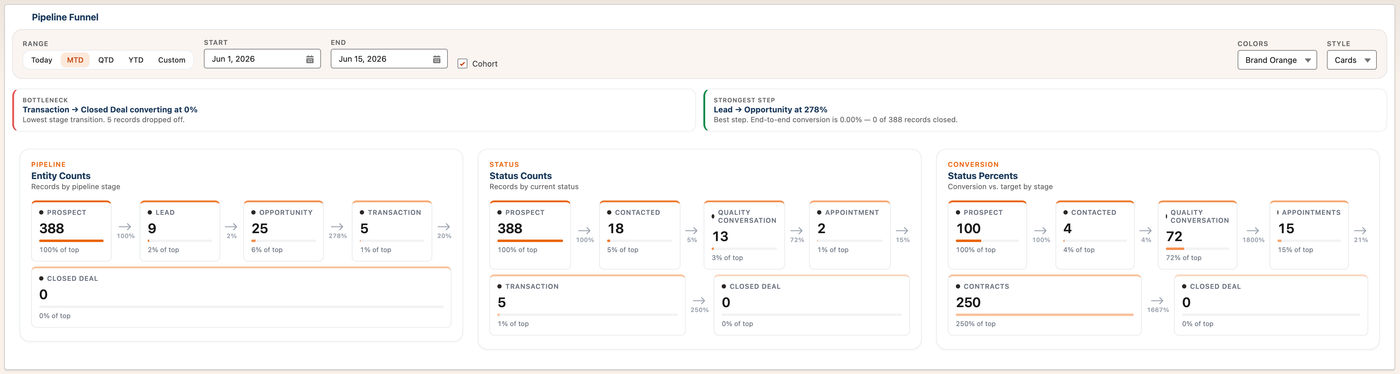1400x374 pixels.
Task: Click the Appointments card showing 15
Action: coord(1309,235)
